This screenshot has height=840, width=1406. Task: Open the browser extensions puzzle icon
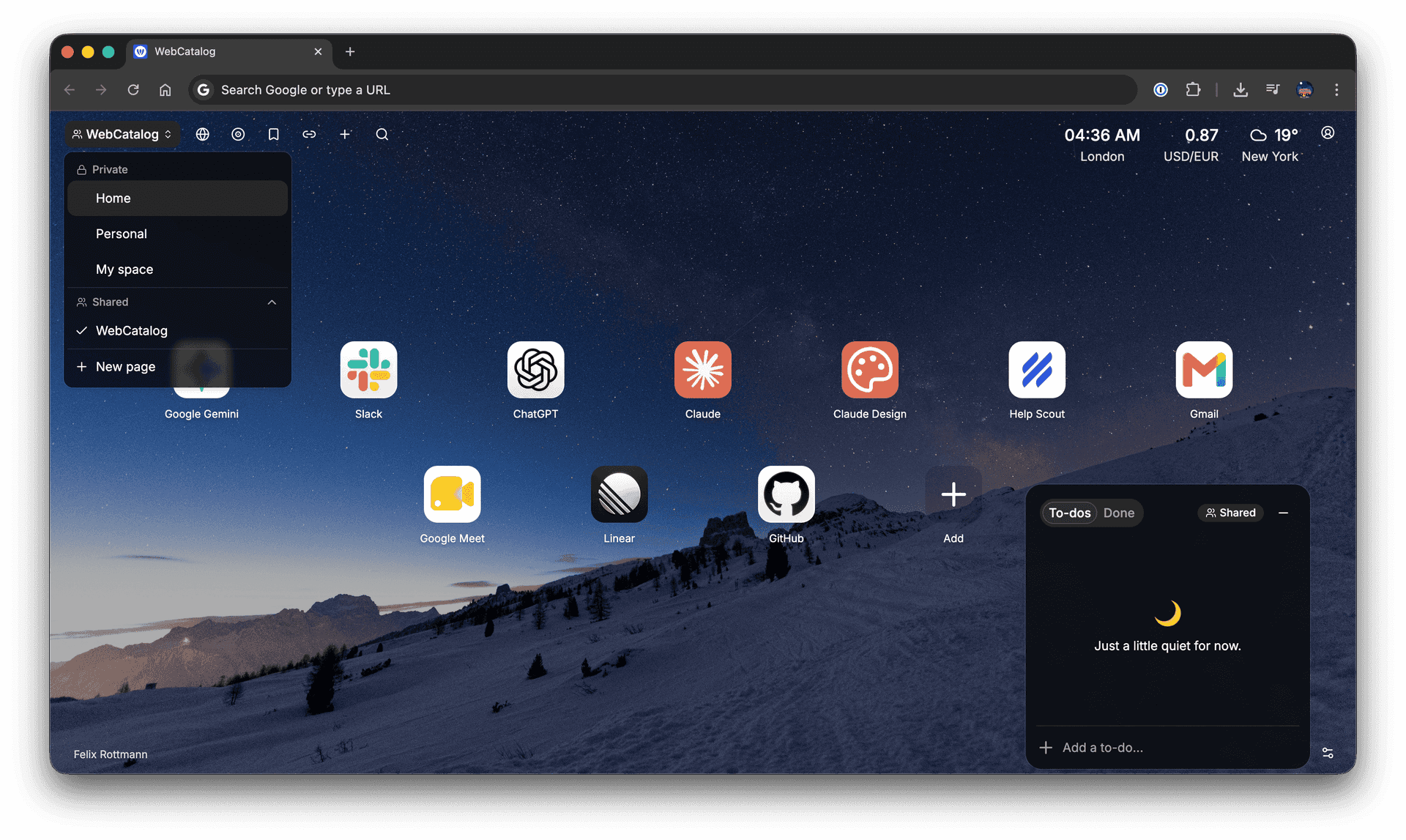coord(1193,89)
